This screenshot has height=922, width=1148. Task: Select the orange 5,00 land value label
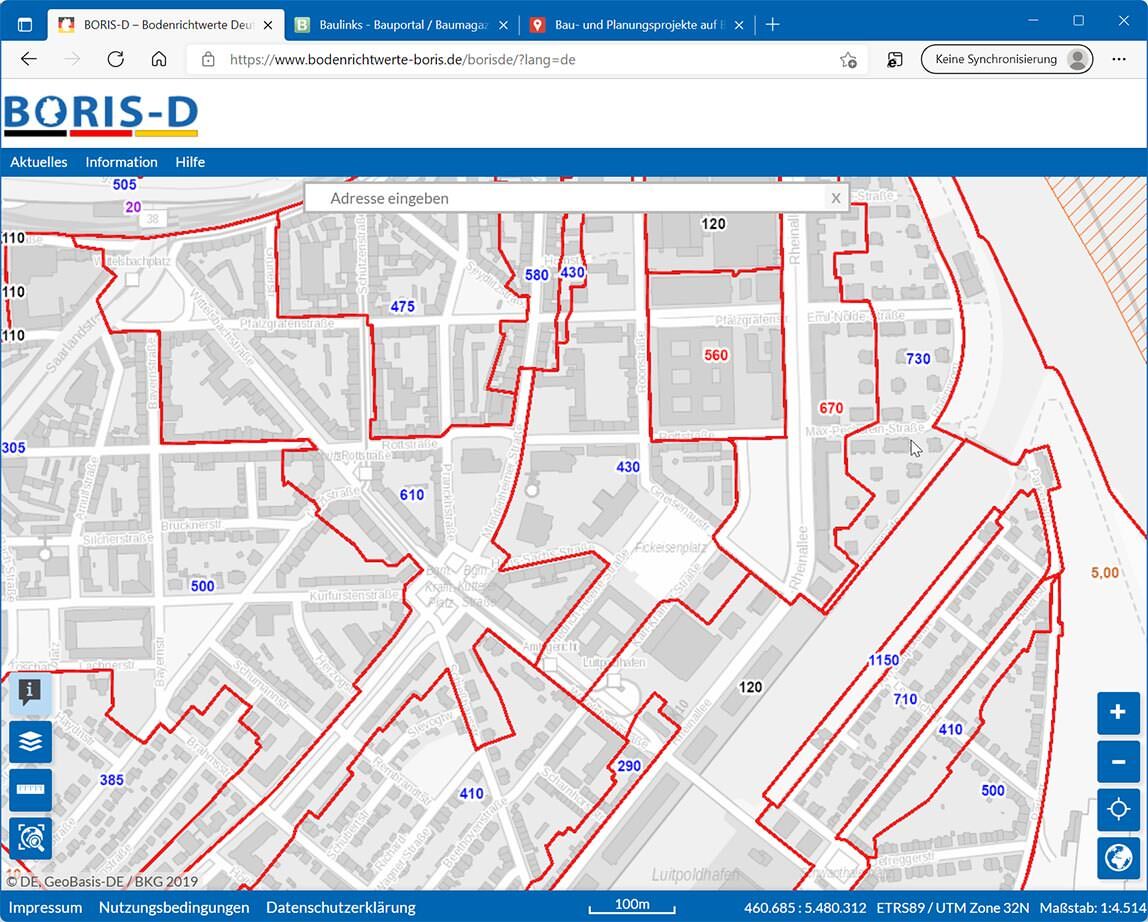point(1105,573)
